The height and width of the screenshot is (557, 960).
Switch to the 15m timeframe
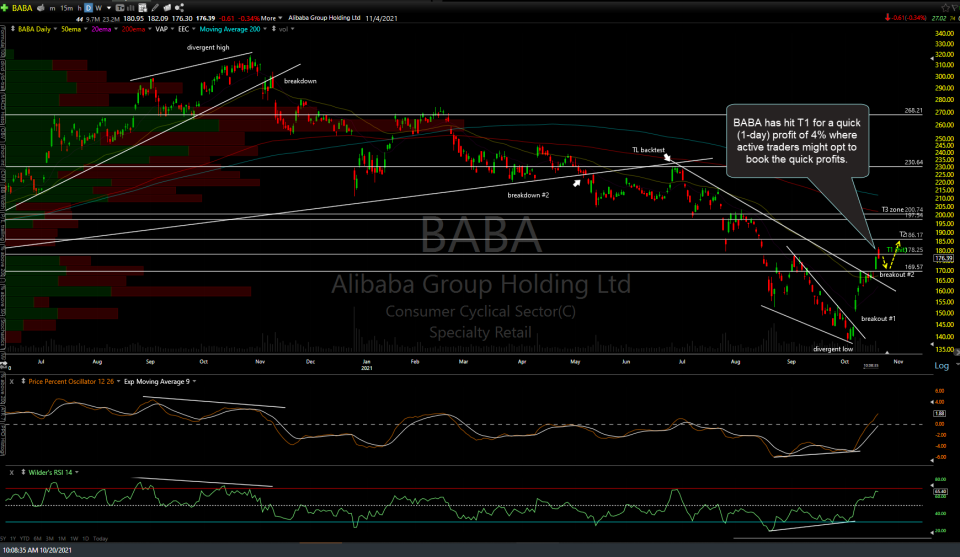point(66,9)
